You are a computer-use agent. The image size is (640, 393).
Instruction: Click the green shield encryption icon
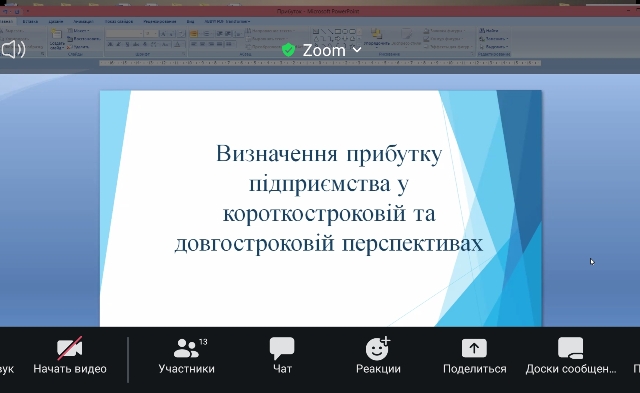[x=289, y=50]
